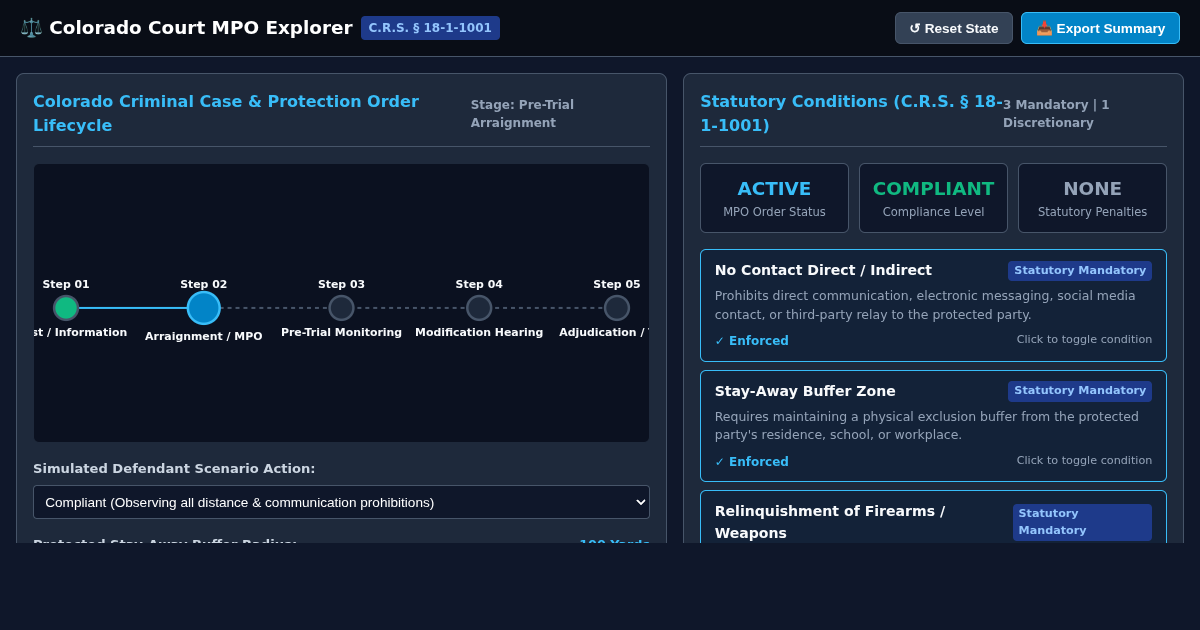Click Enforced status under Stay-Away Buffer Zone

click(x=752, y=462)
